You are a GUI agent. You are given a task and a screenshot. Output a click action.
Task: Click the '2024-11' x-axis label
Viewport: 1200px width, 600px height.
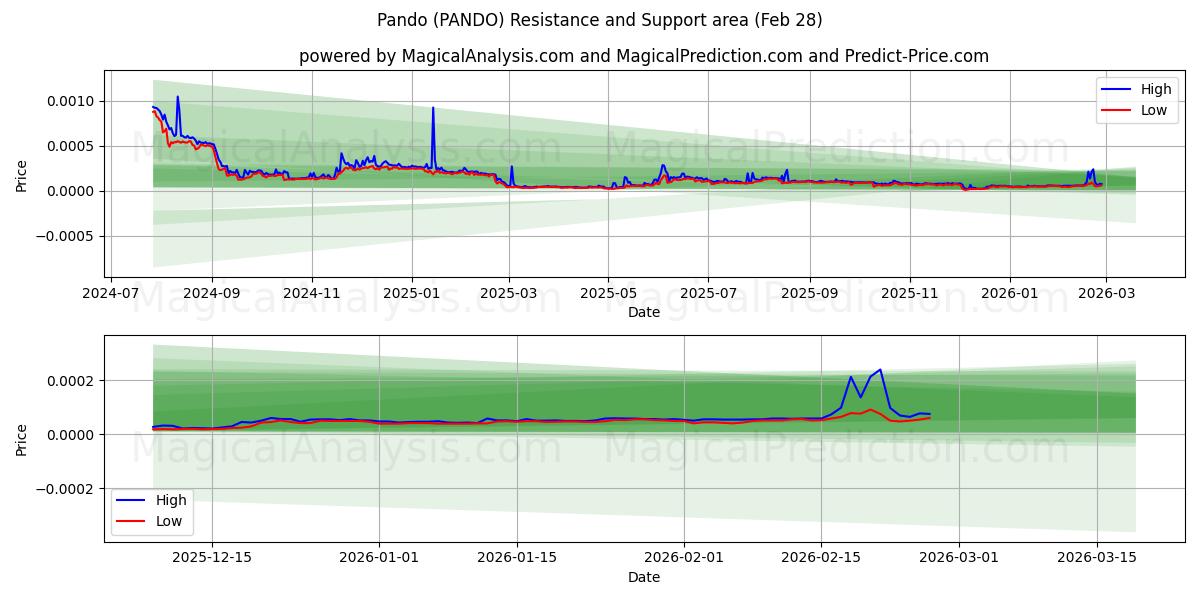[x=312, y=294]
